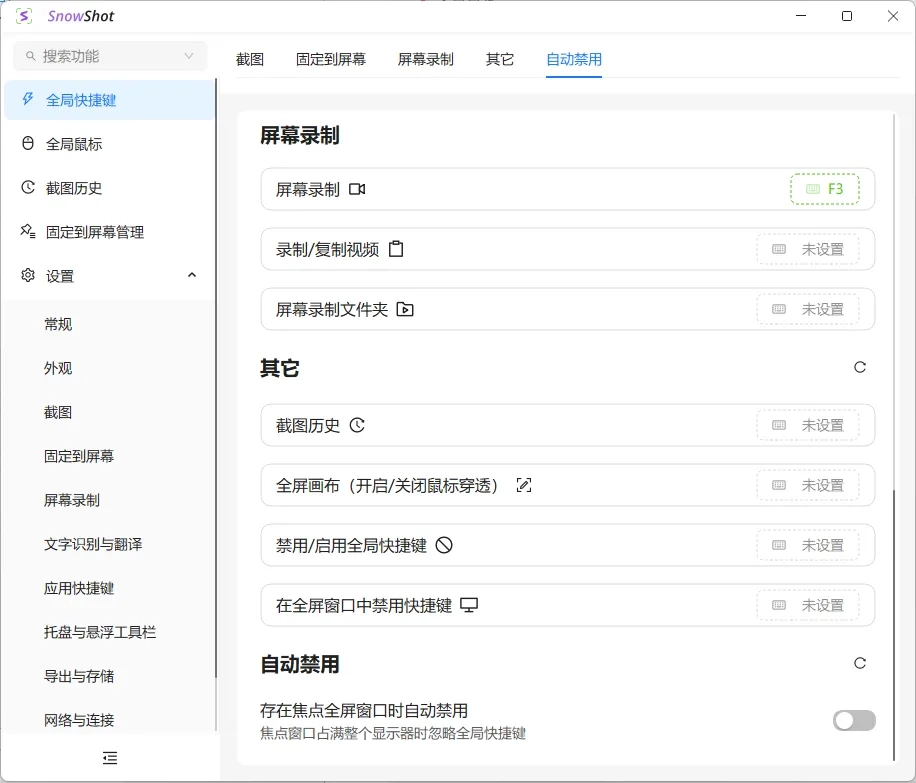Click the clipboard icon next to 录制/复制视频
Image resolution: width=916 pixels, height=783 pixels.
396,249
